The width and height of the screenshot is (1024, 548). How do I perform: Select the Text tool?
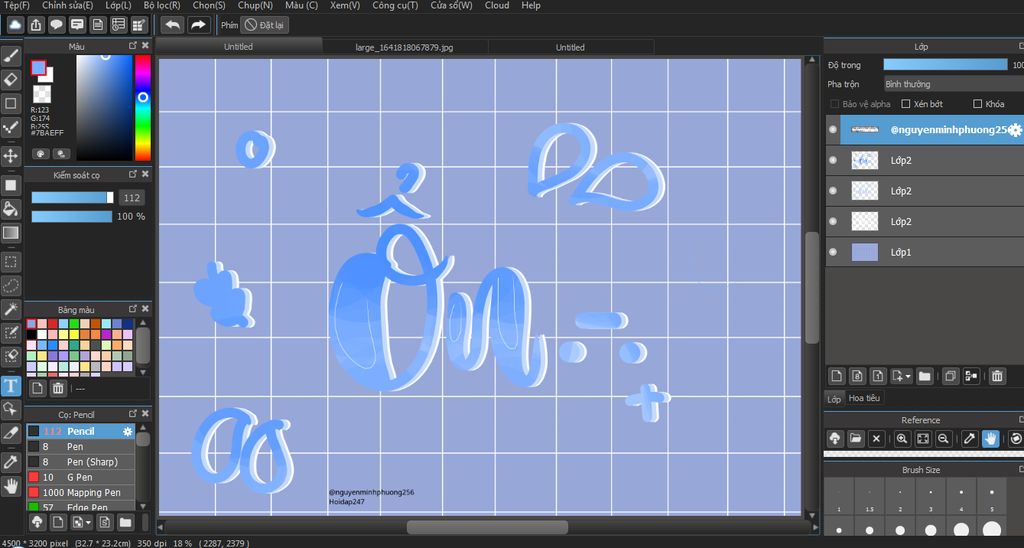pyautogui.click(x=10, y=386)
